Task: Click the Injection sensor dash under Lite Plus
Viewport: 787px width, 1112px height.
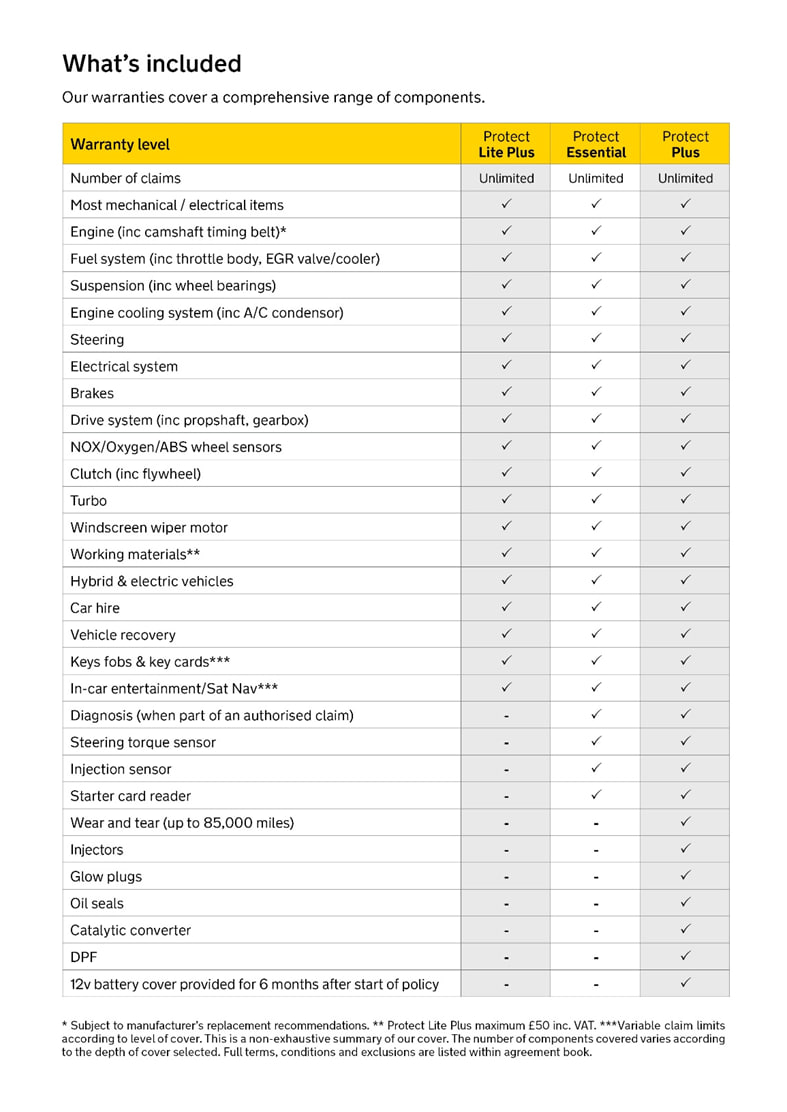Action: pyautogui.click(x=506, y=770)
